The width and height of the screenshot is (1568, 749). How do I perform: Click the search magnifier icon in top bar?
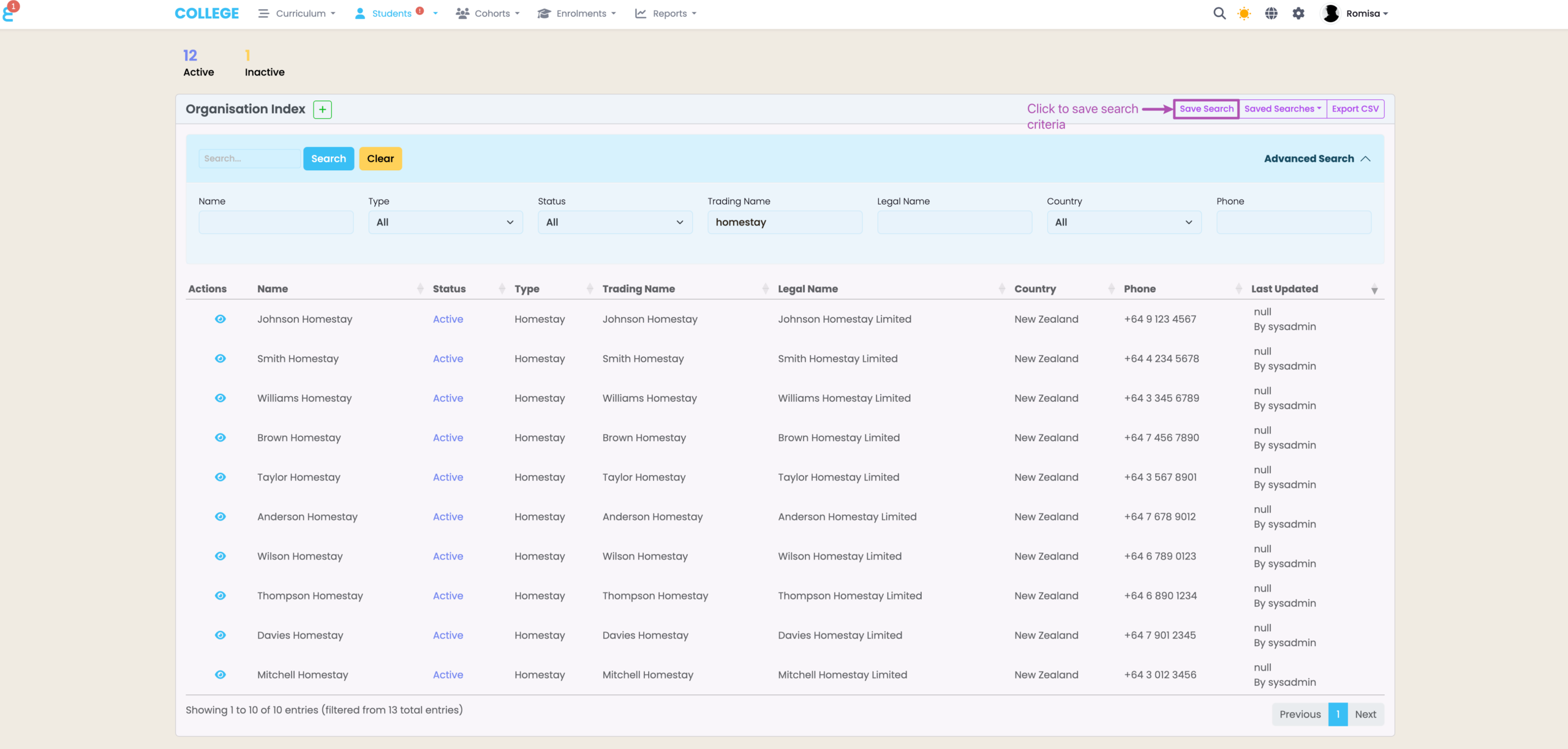click(1219, 13)
